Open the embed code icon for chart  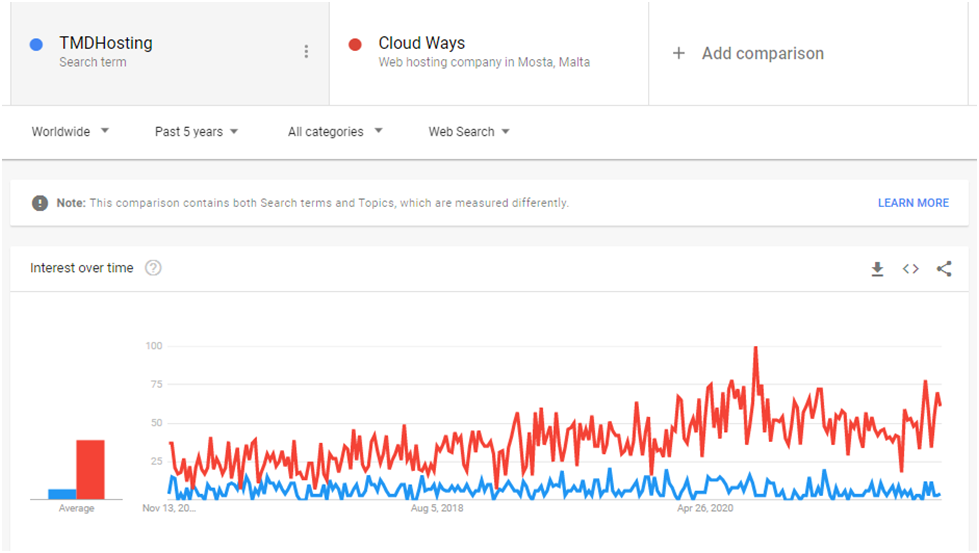pyautogui.click(x=910, y=269)
